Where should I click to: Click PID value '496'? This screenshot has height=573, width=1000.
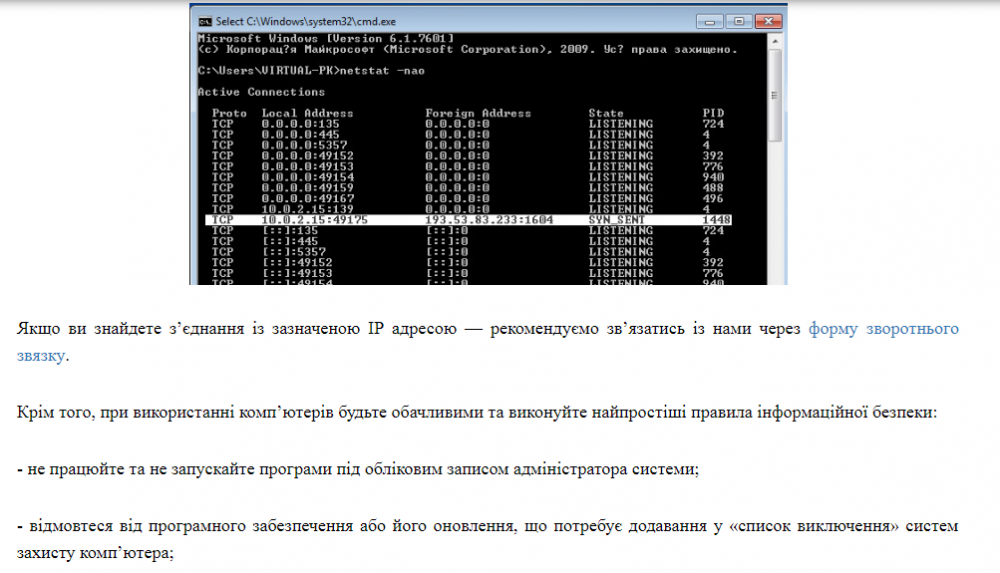coord(713,198)
